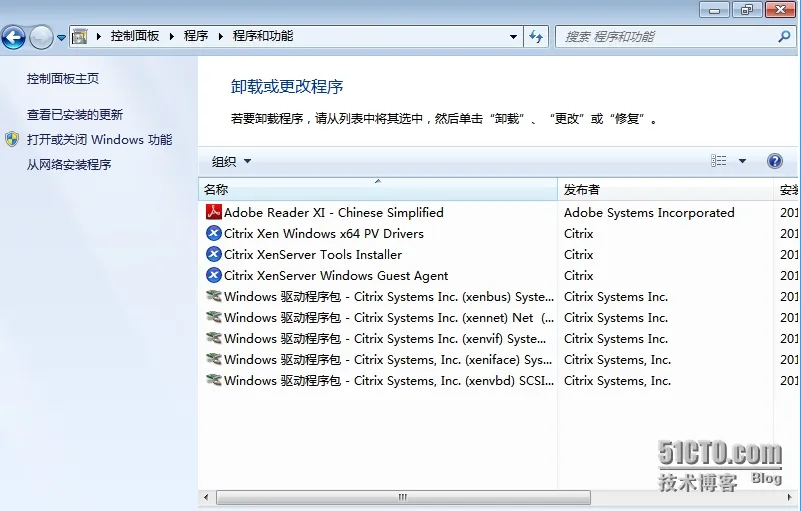Open 控制面板主页 link
The image size is (801, 511).
click(63, 79)
